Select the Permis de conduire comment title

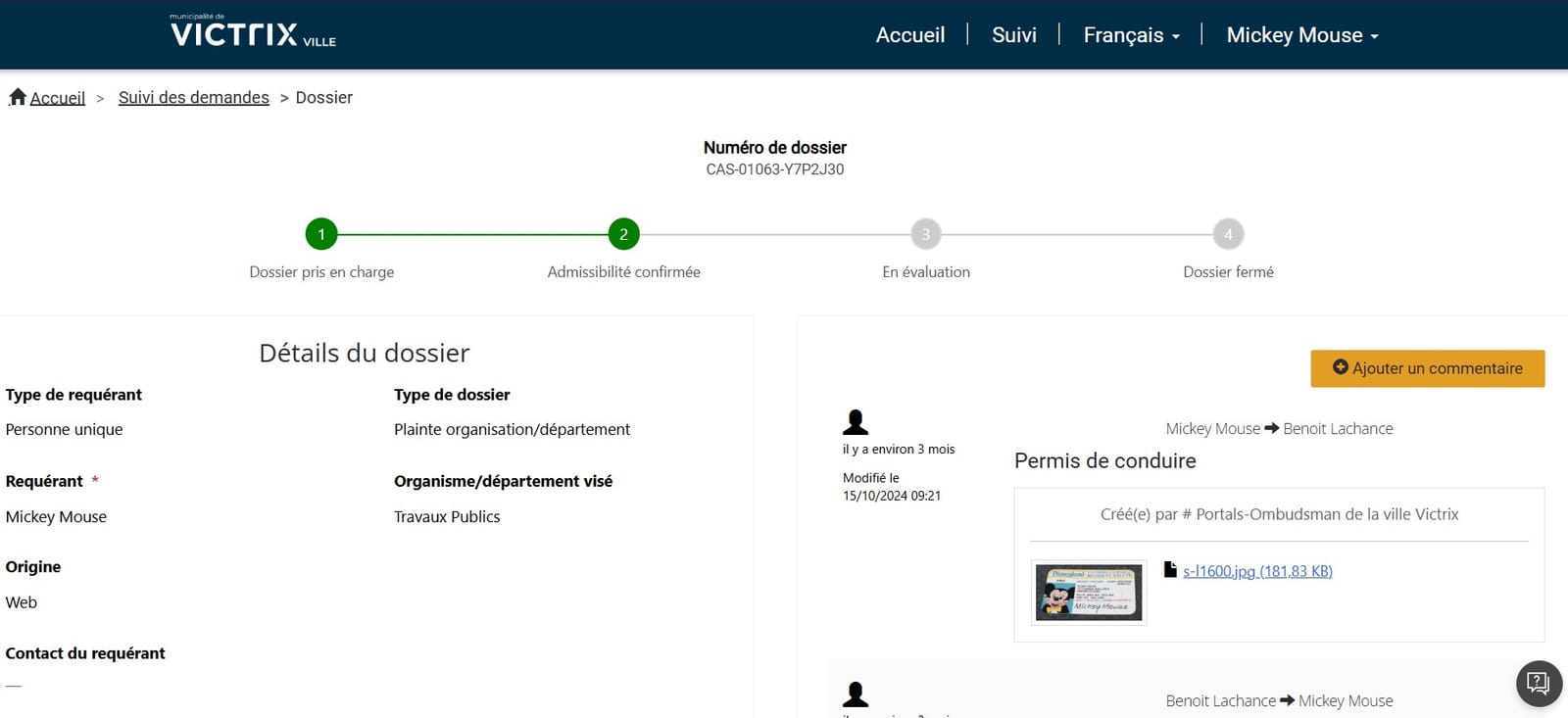click(1105, 460)
